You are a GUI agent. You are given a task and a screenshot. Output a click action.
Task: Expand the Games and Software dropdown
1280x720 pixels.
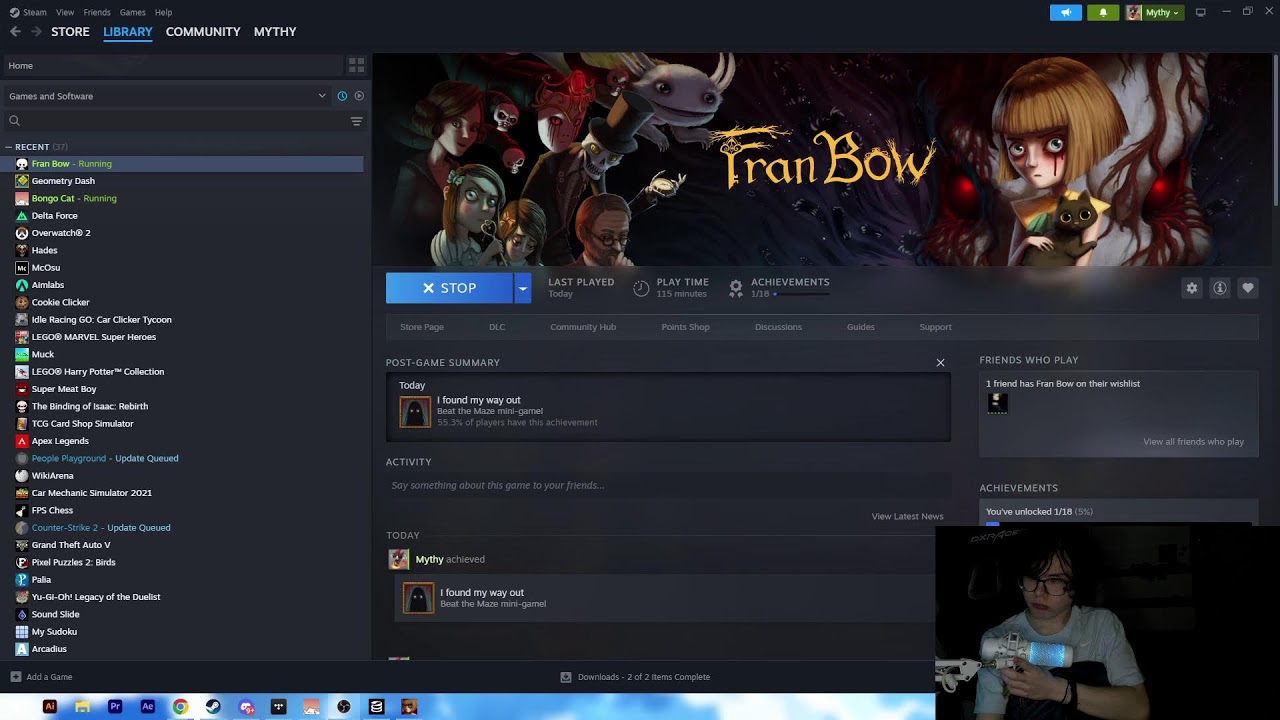tap(167, 96)
